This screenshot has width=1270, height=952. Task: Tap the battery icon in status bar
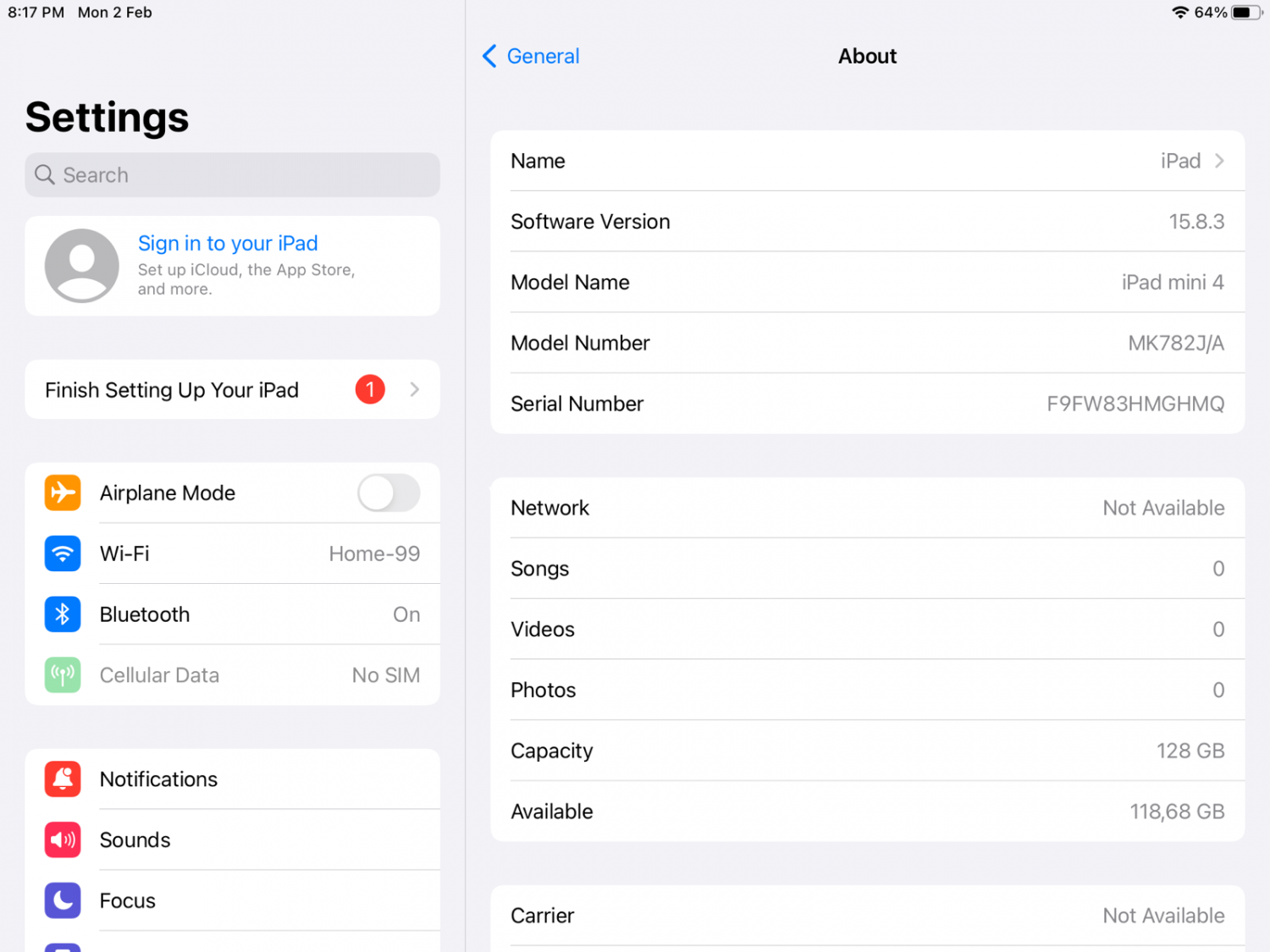tap(1246, 13)
